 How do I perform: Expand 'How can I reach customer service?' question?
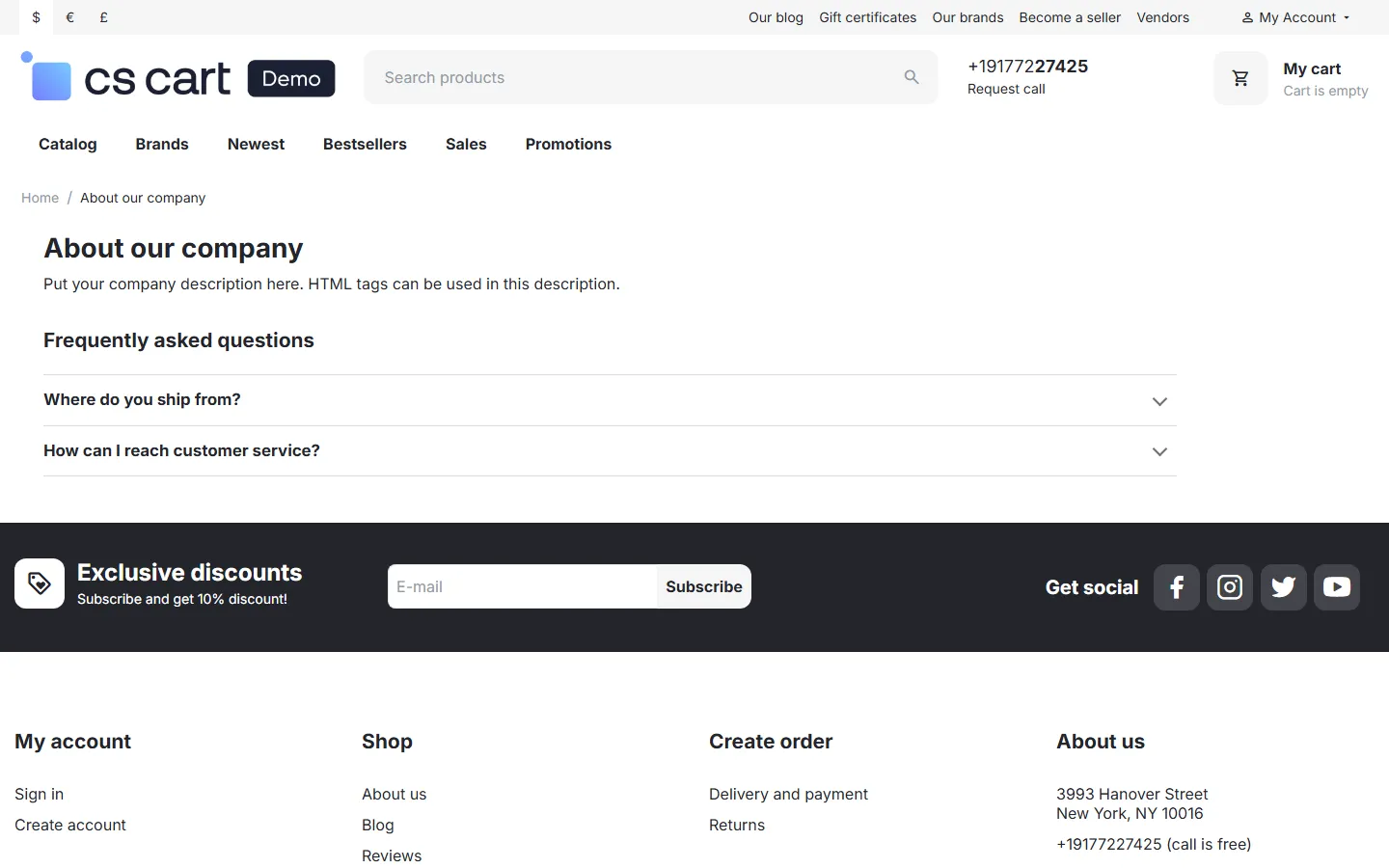tap(610, 451)
